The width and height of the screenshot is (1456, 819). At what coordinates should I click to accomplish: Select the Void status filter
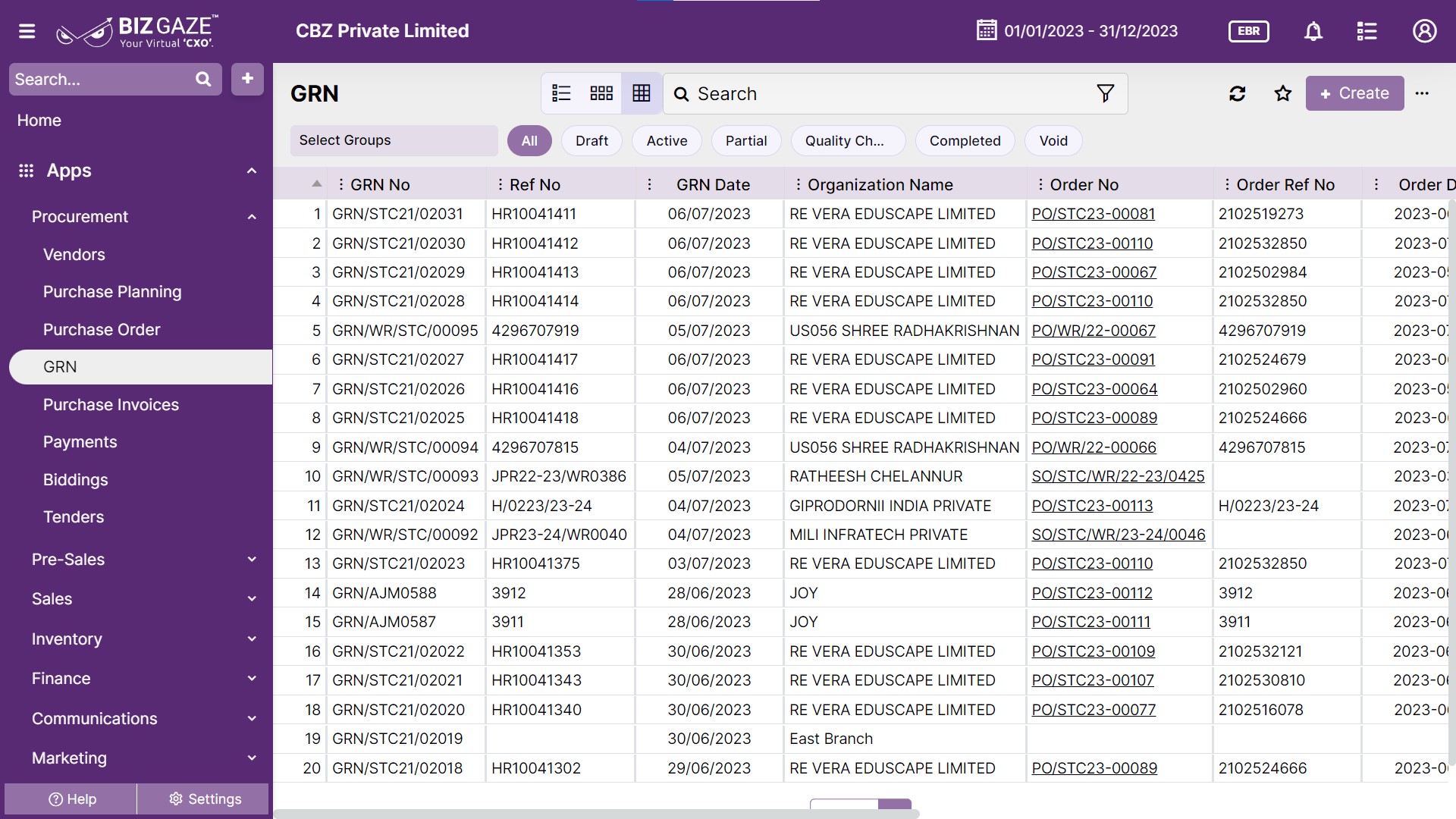1053,141
